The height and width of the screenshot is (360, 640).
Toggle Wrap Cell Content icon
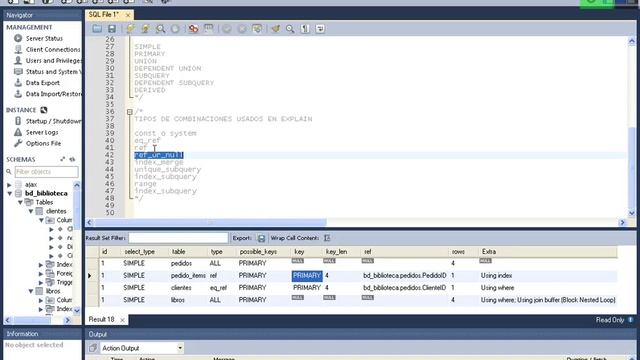327,238
